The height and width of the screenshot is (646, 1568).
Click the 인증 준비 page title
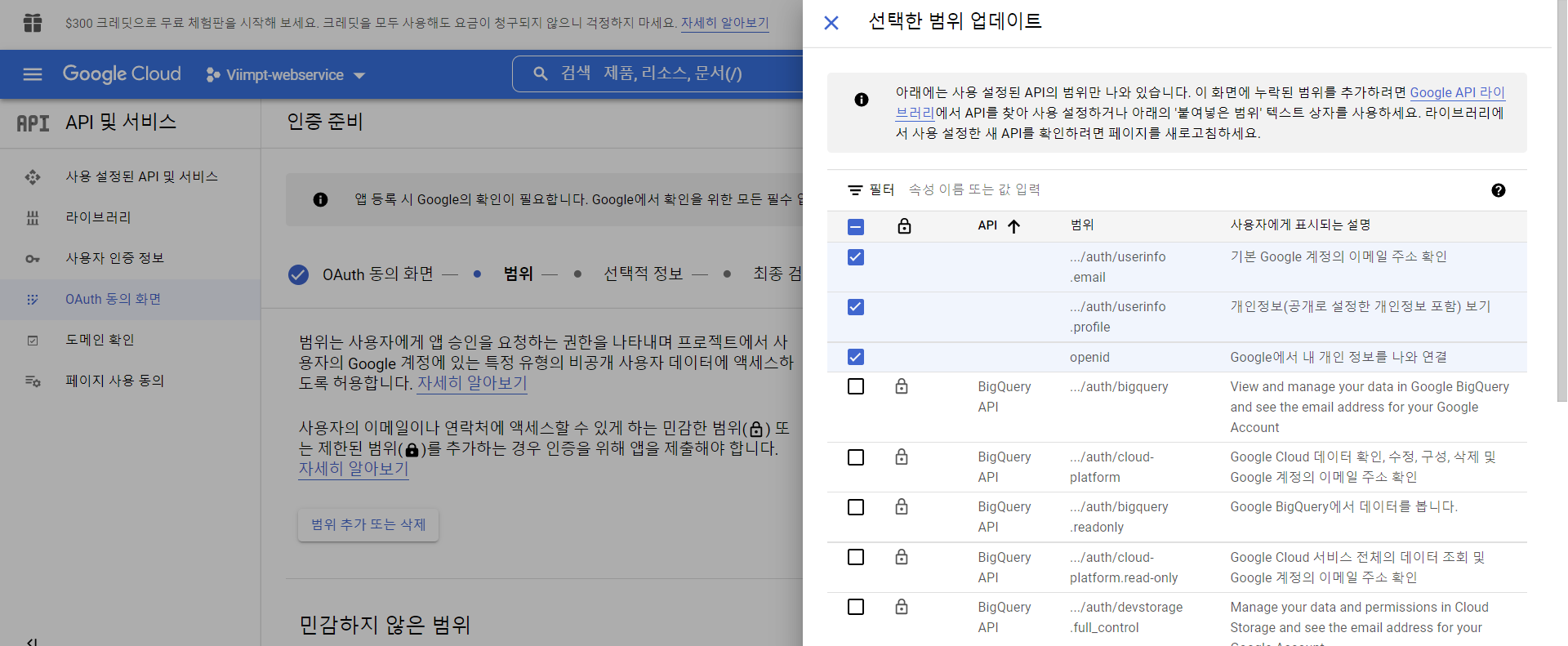(x=325, y=122)
